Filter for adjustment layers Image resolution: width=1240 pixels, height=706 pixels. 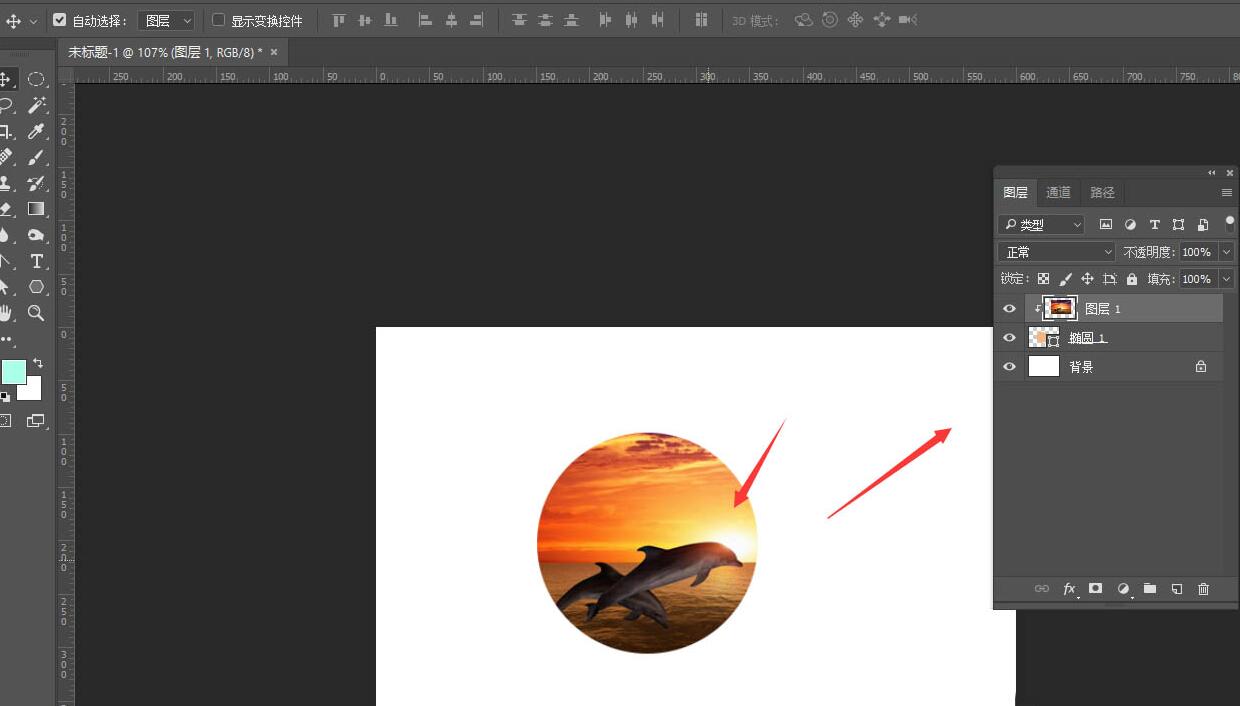tap(1130, 225)
